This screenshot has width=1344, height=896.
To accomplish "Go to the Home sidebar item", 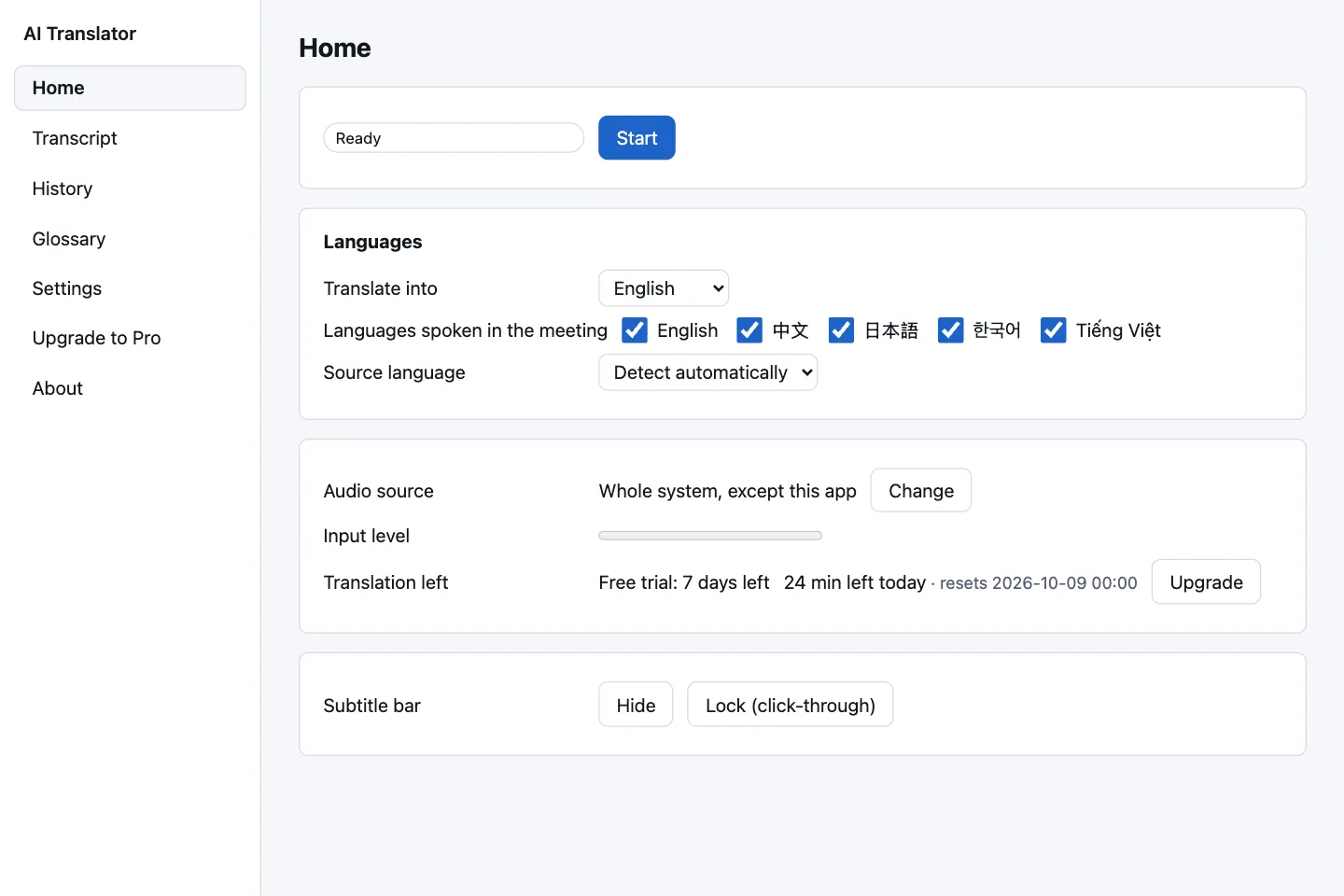I will tap(130, 88).
